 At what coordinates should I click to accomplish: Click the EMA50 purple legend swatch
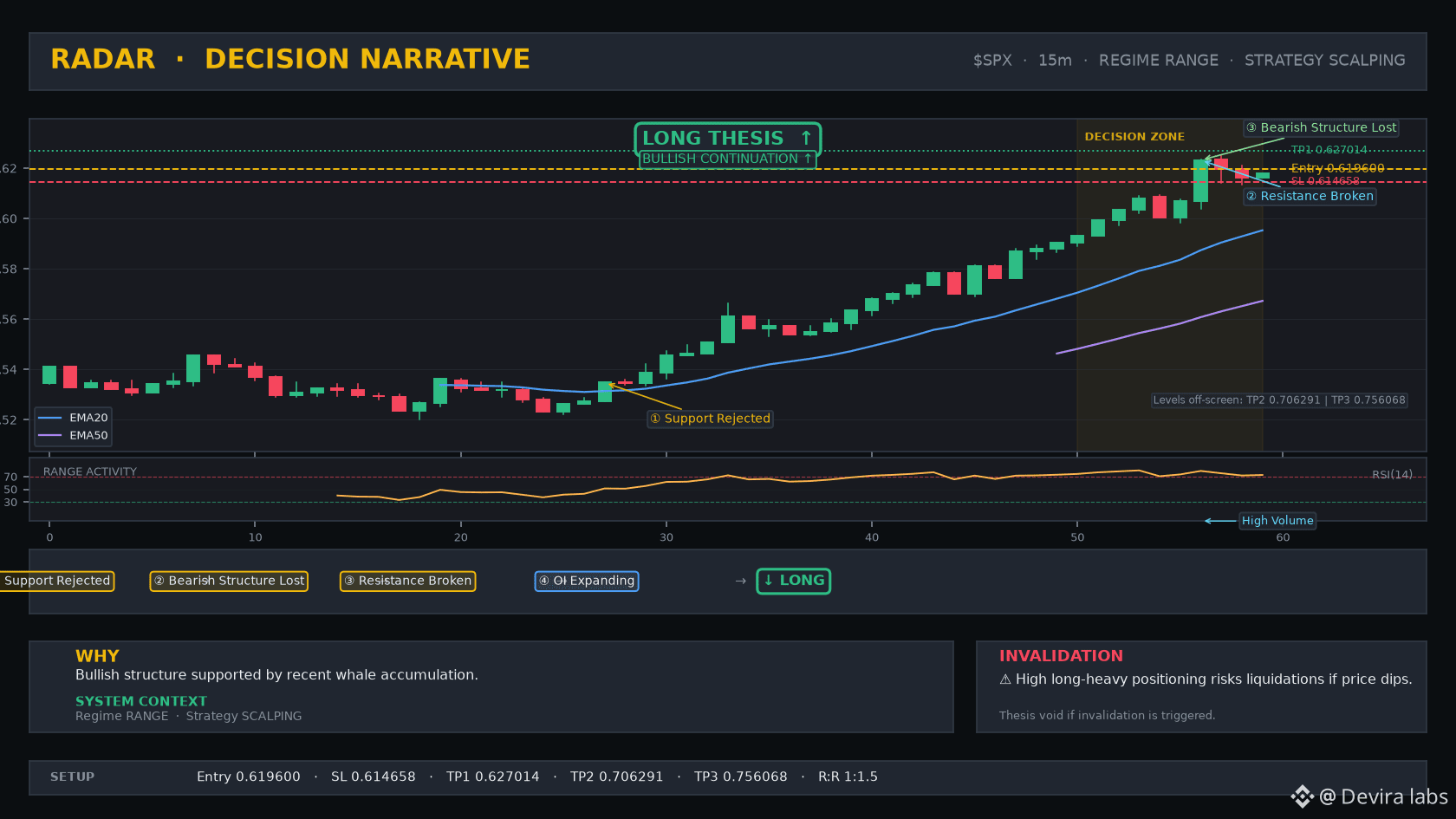(50, 435)
